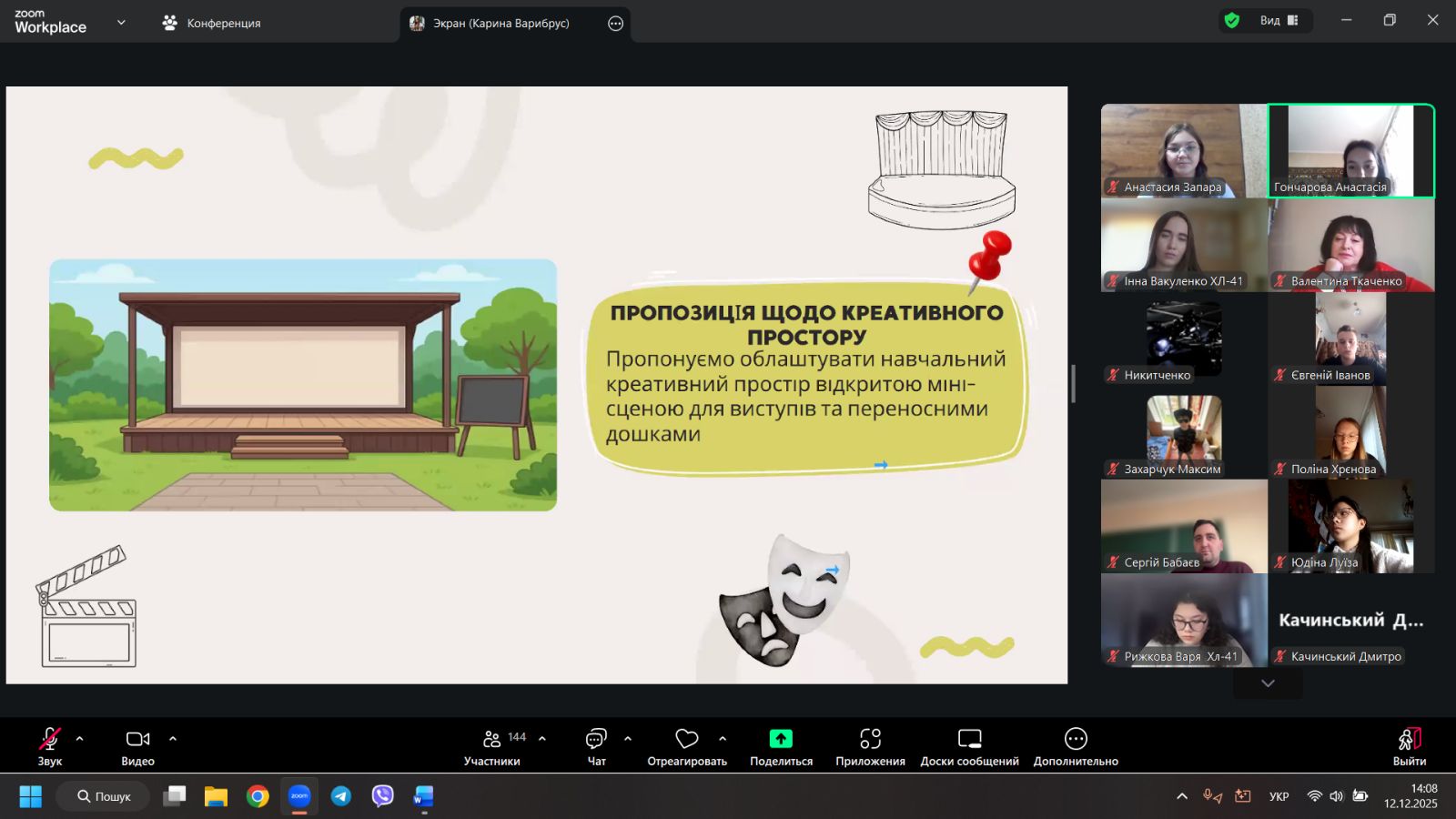Unmute microphone with Звук button

click(50, 739)
